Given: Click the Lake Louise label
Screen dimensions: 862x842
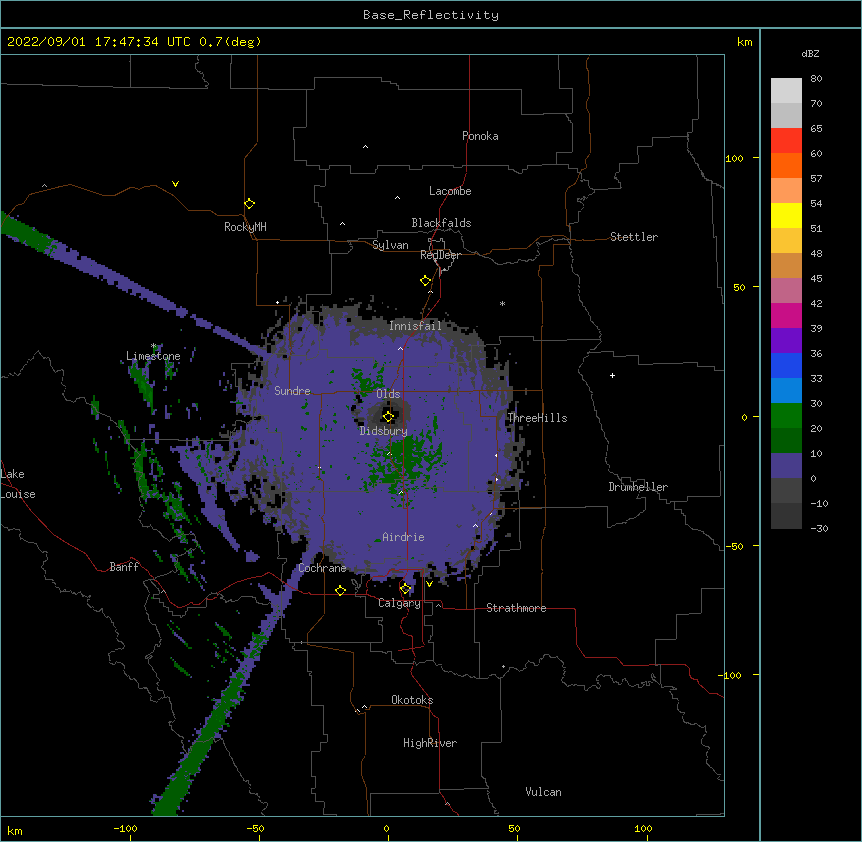Looking at the screenshot, I should (x=16, y=484).
